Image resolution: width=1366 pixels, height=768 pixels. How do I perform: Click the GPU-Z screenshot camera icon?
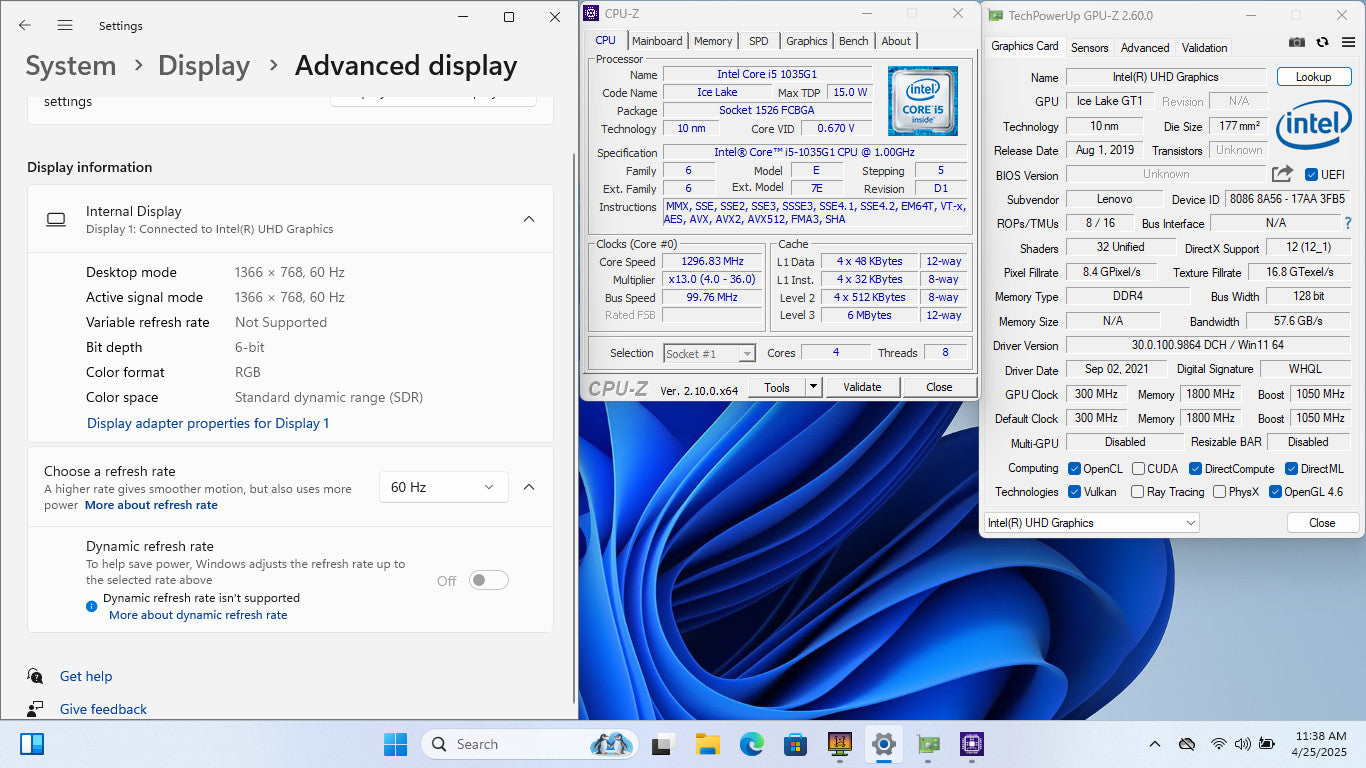(1297, 42)
